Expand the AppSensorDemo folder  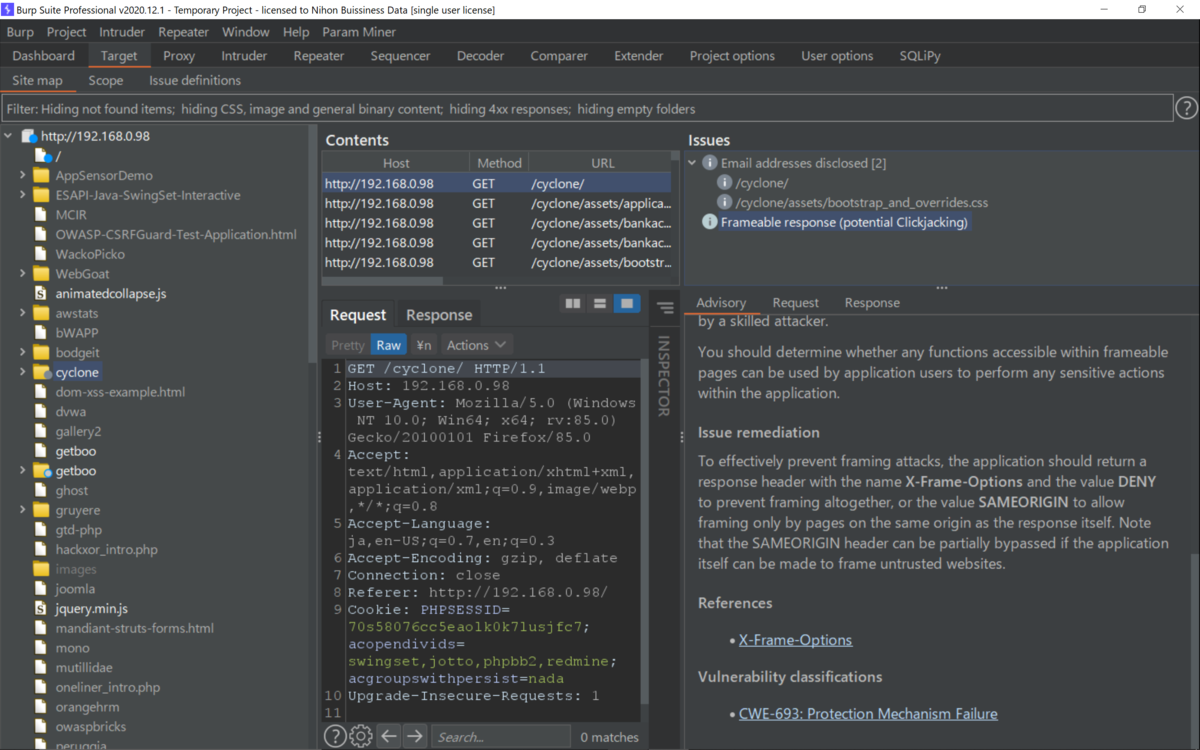pyautogui.click(x=23, y=176)
